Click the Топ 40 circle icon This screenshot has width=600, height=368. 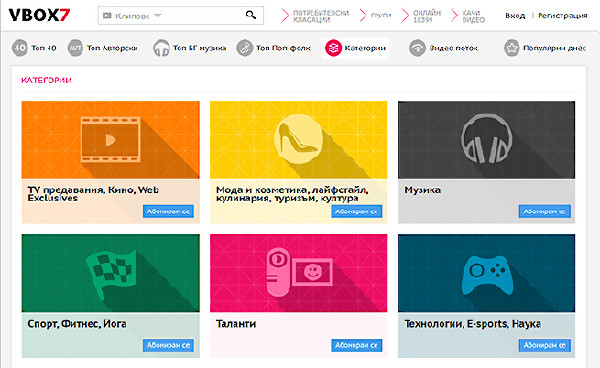(x=20, y=48)
